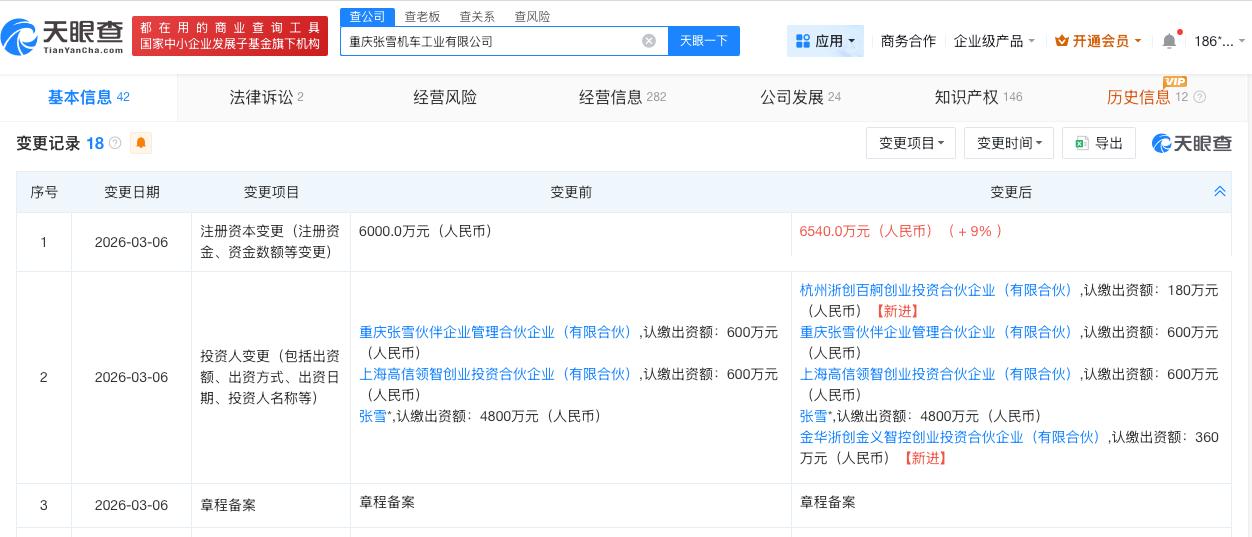
Task: Click sequence number 2 cell
Action: tap(44, 377)
